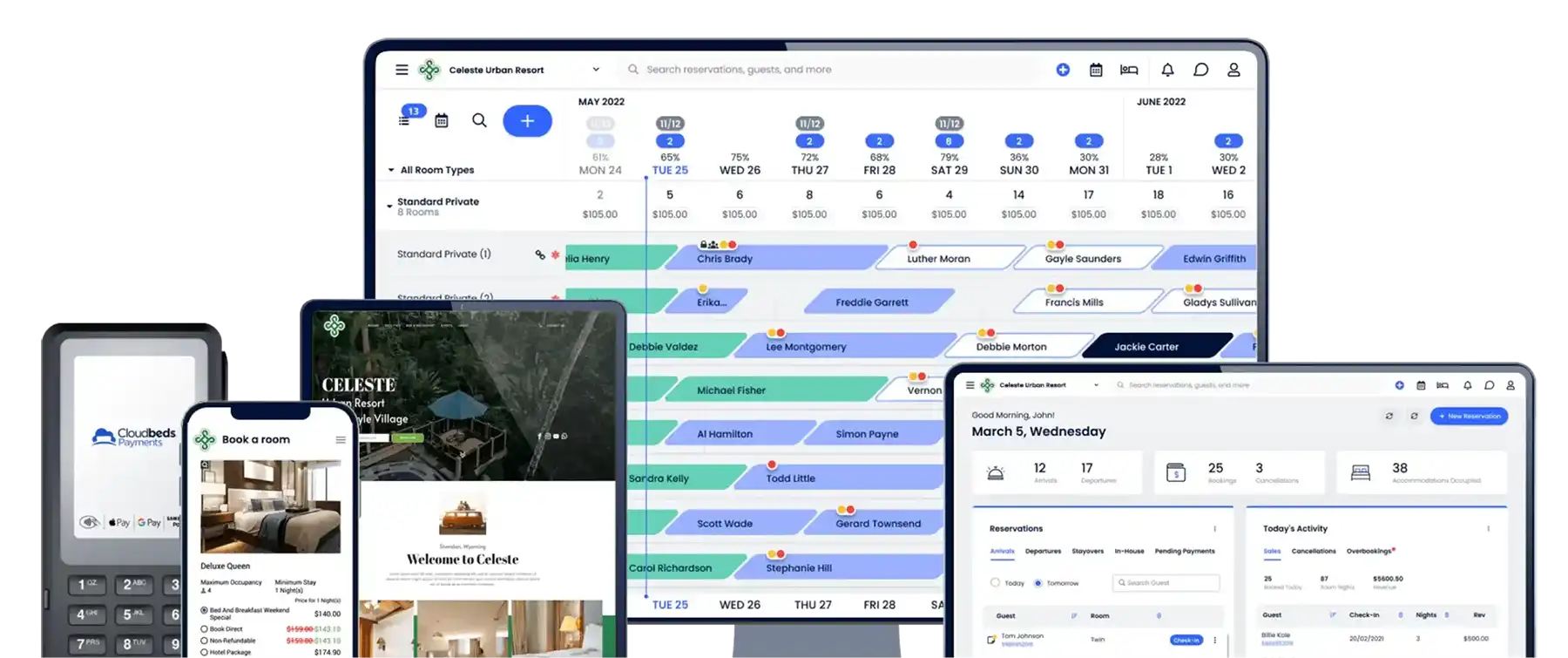Click red asterisk on Standard Private (1) row

click(x=555, y=254)
